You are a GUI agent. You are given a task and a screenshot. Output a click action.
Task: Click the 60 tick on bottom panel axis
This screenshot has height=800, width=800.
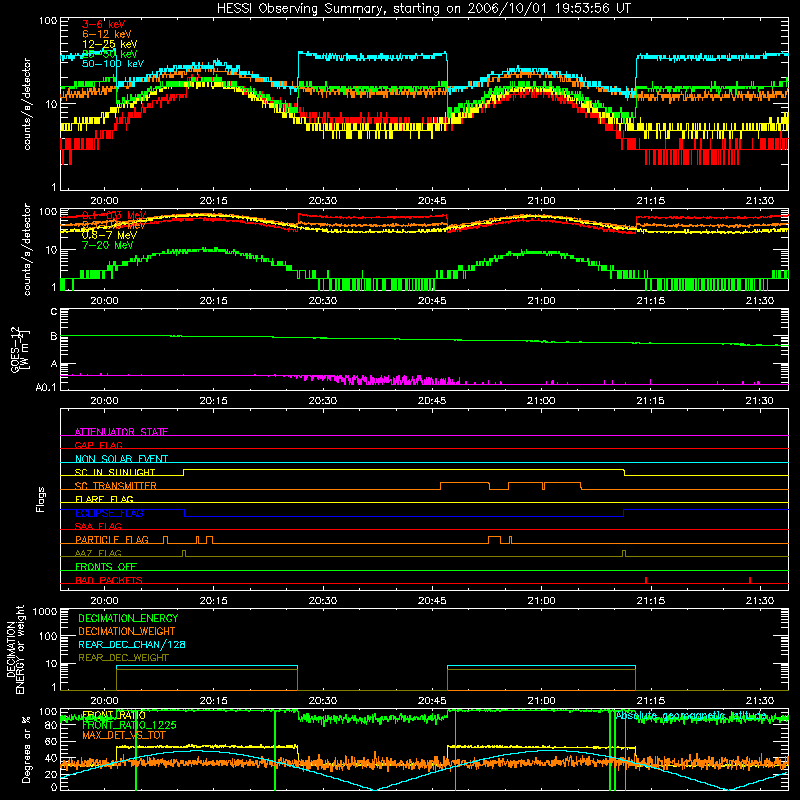[x=51, y=741]
